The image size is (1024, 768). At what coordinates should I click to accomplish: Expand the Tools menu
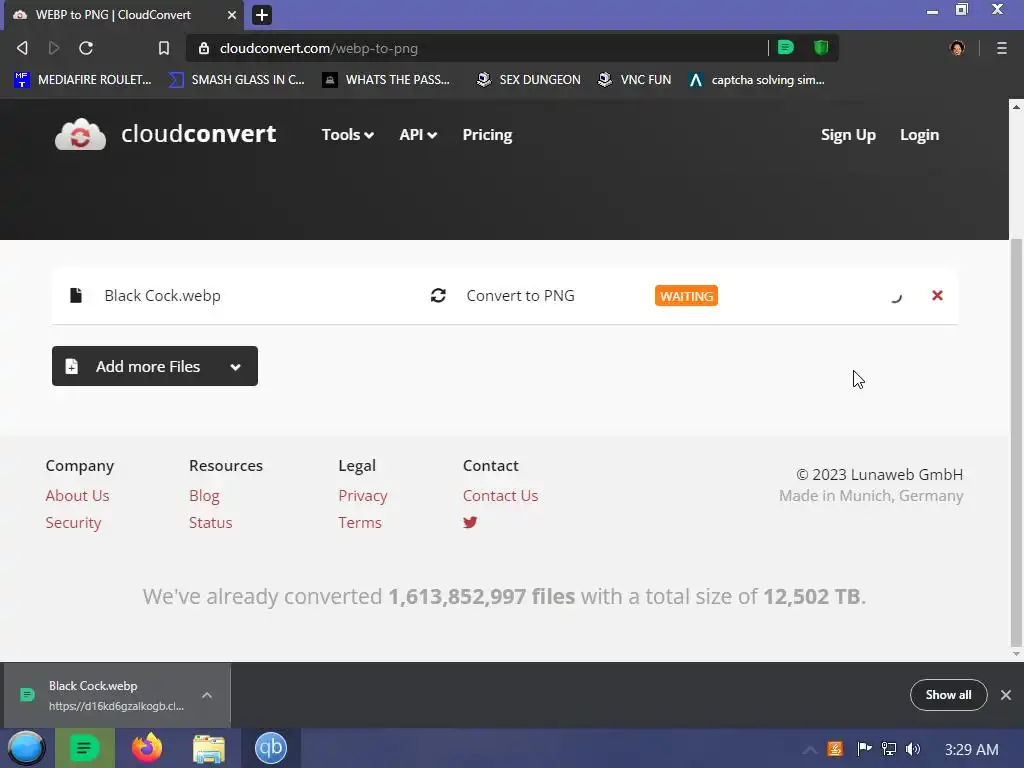pyautogui.click(x=347, y=135)
